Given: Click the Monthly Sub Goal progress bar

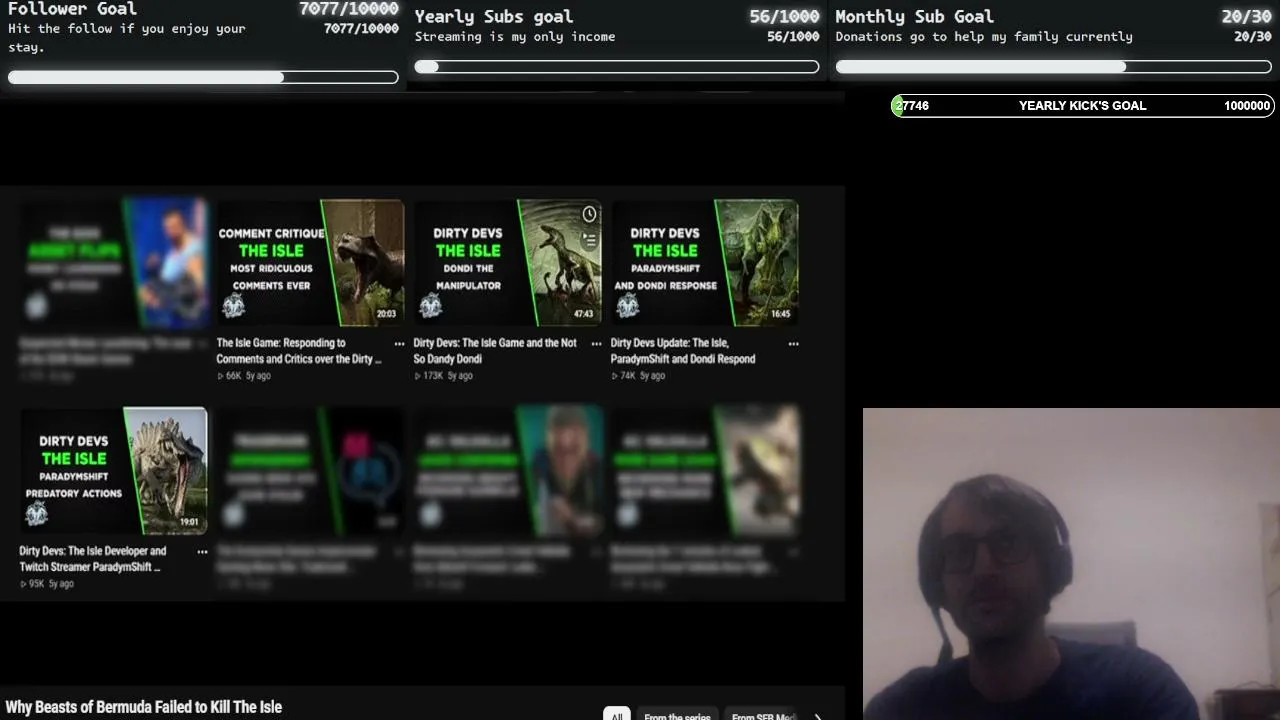Looking at the screenshot, I should pos(1054,67).
